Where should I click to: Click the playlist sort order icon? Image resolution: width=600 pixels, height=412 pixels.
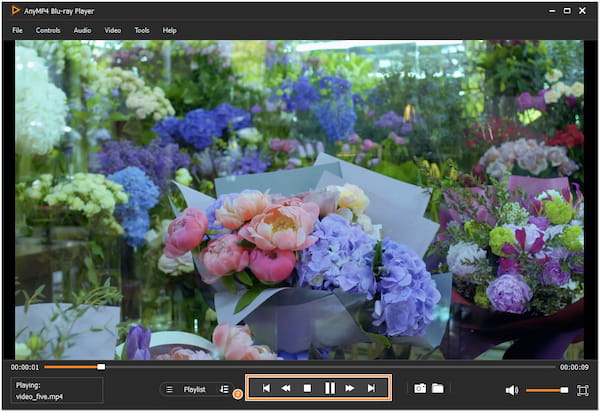223,389
